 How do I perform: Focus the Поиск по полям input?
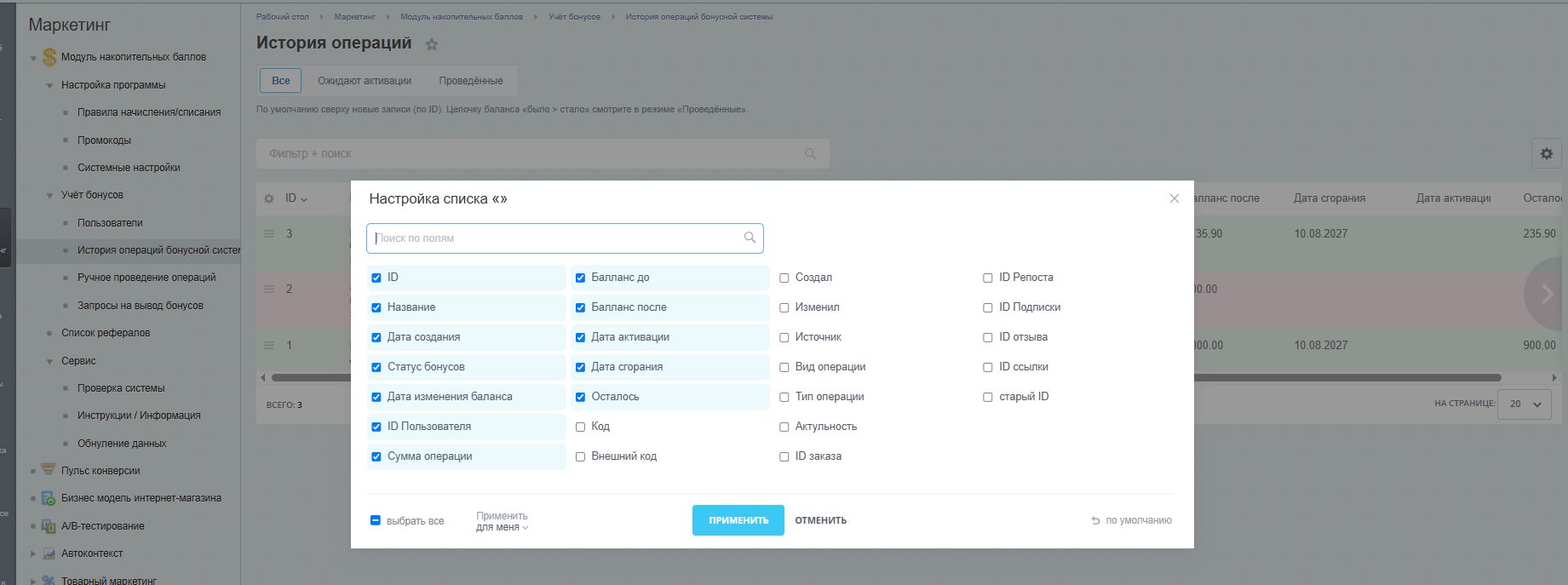click(x=565, y=238)
